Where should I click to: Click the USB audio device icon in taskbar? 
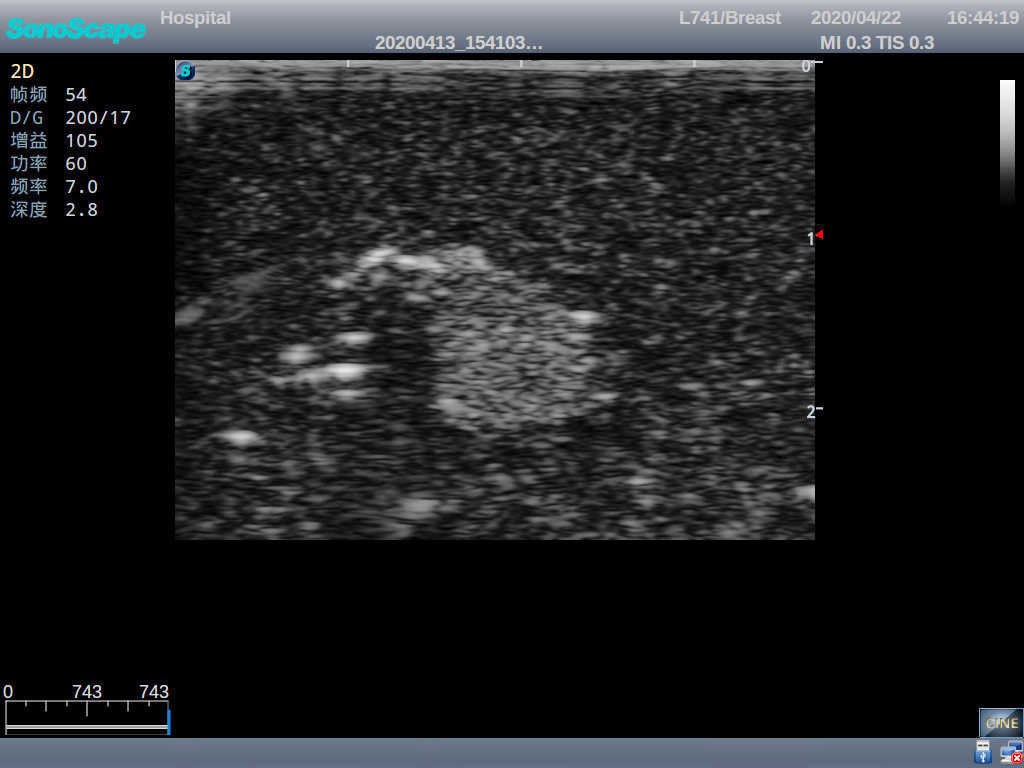[x=983, y=751]
